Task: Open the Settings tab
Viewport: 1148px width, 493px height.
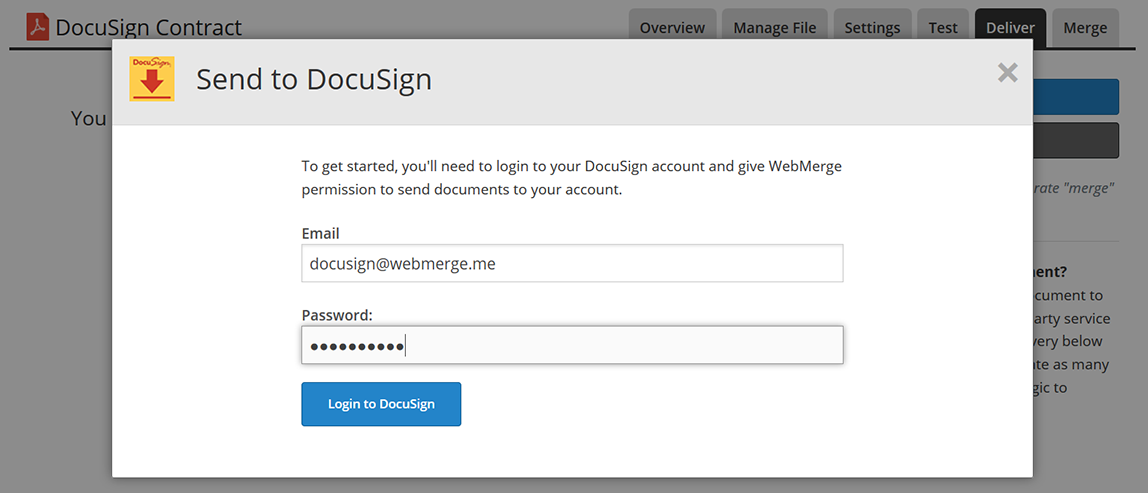Action: click(872, 29)
